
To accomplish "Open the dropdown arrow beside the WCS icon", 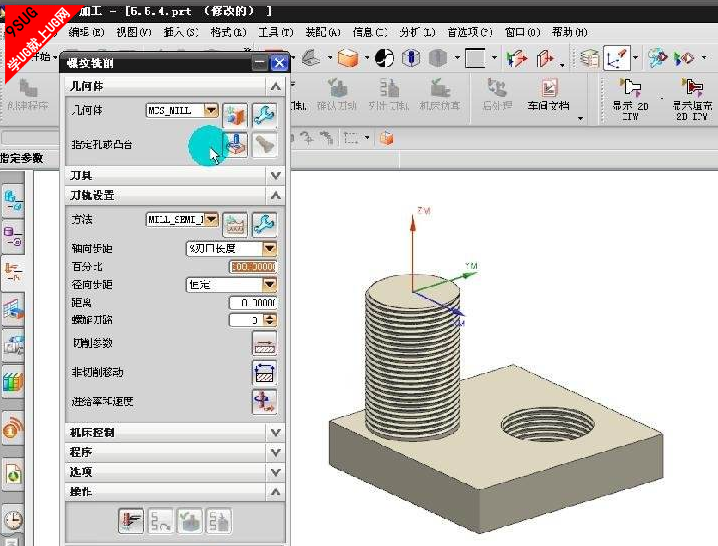I will 636,58.
